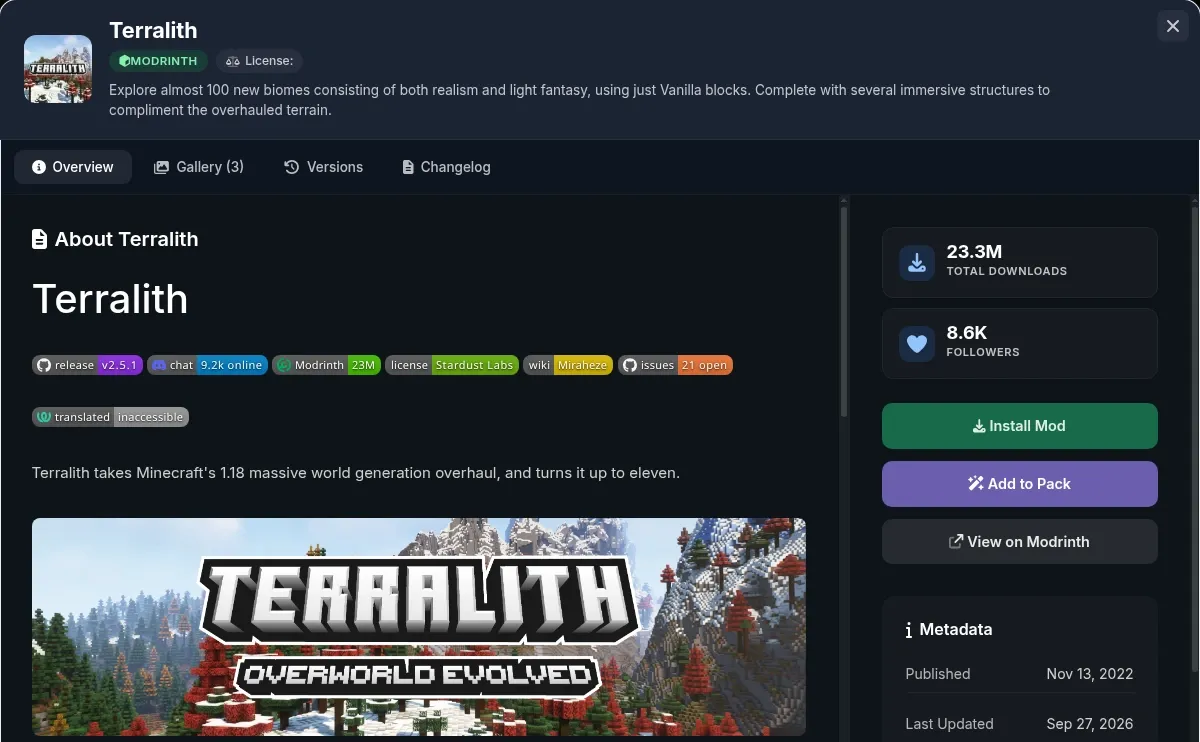This screenshot has height=742, width=1200.
Task: Close the Terralith mod dialog
Action: [1173, 26]
